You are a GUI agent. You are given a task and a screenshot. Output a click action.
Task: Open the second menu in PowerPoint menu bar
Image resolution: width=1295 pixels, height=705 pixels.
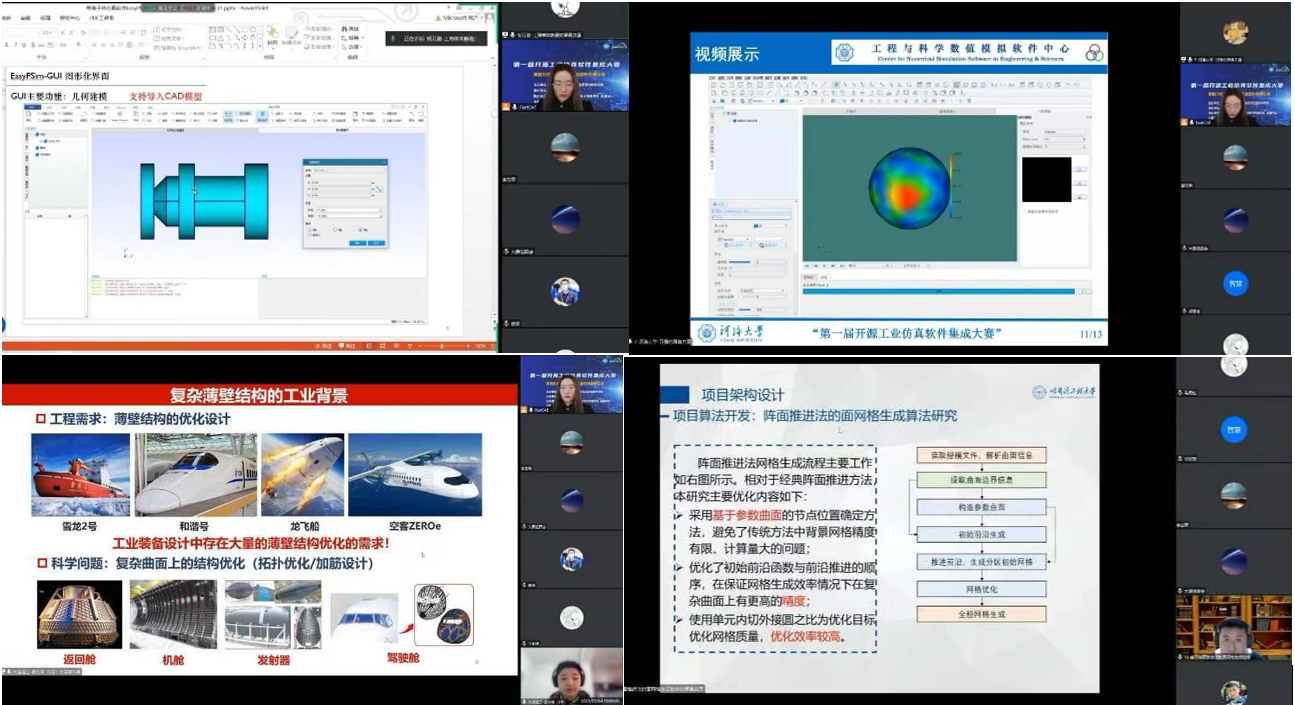[x=26, y=18]
